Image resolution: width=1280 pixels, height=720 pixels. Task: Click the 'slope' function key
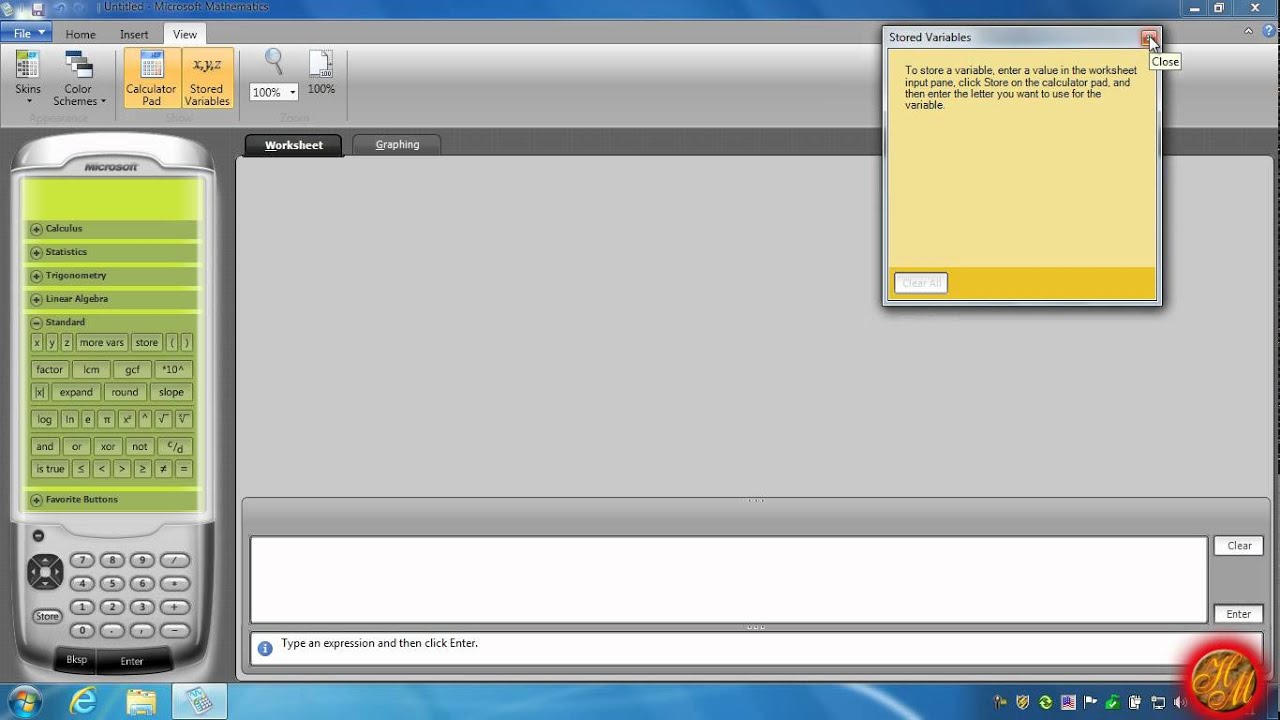171,392
